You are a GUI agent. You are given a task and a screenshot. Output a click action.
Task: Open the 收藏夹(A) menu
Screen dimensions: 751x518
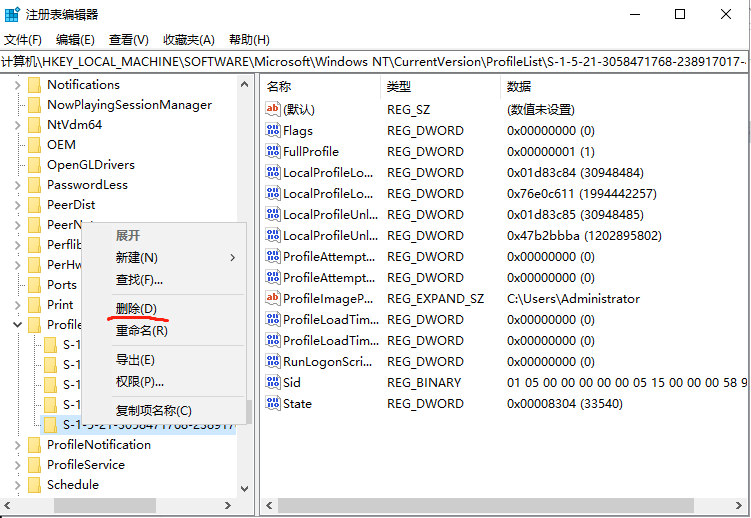(189, 40)
